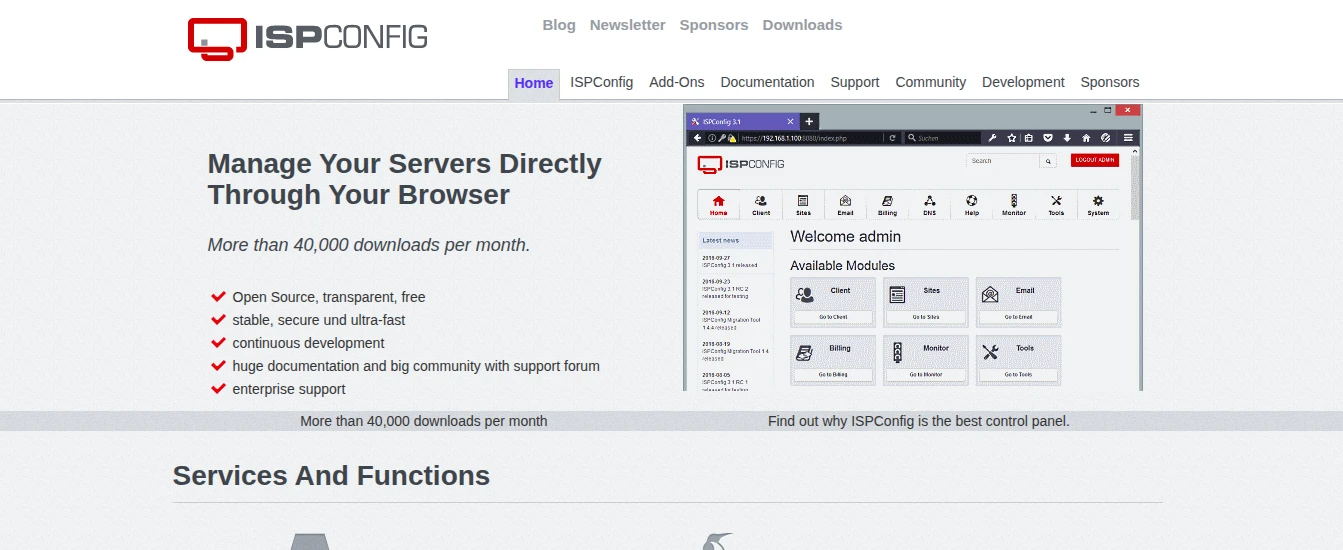Open the Development navigation item
Screen dimensions: 1343x550
pyautogui.click(x=1023, y=82)
